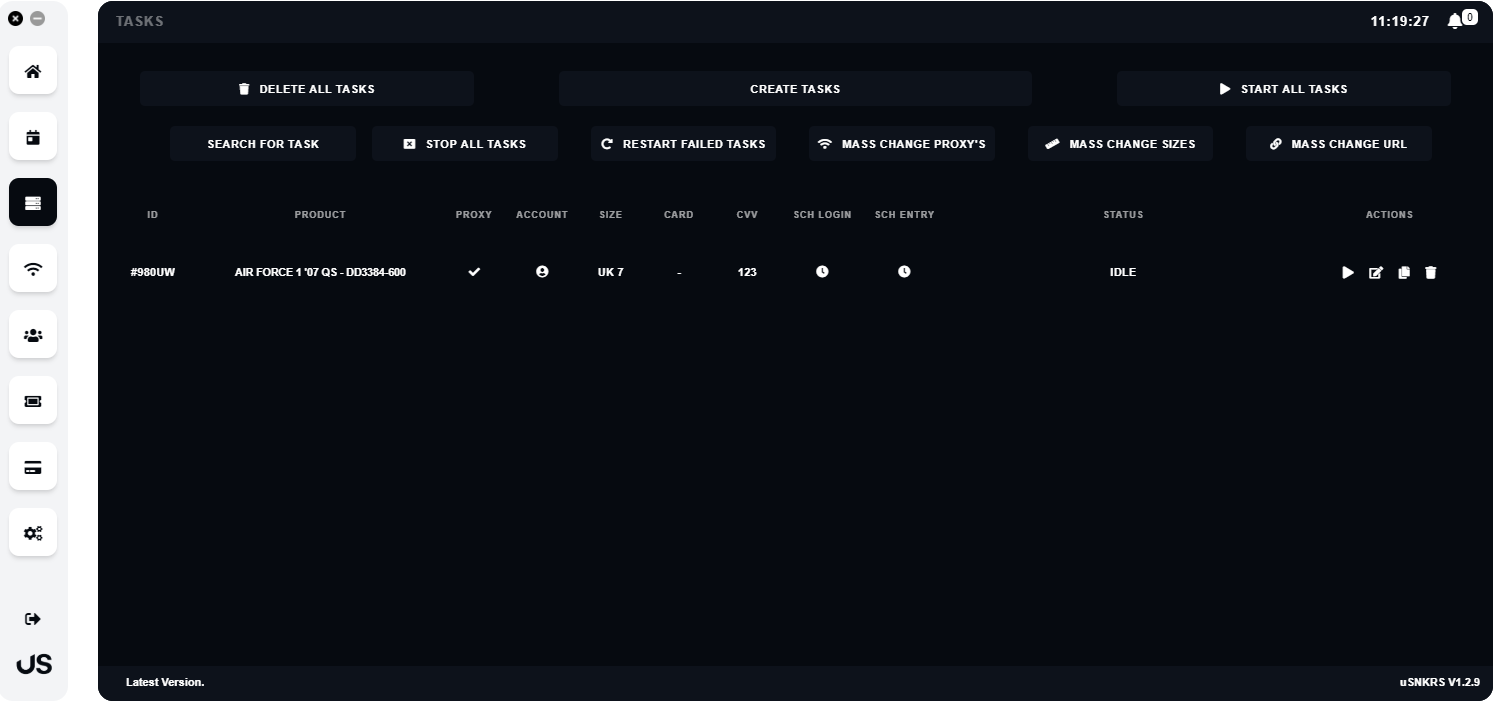Click the logout icon in sidebar

click(x=33, y=619)
